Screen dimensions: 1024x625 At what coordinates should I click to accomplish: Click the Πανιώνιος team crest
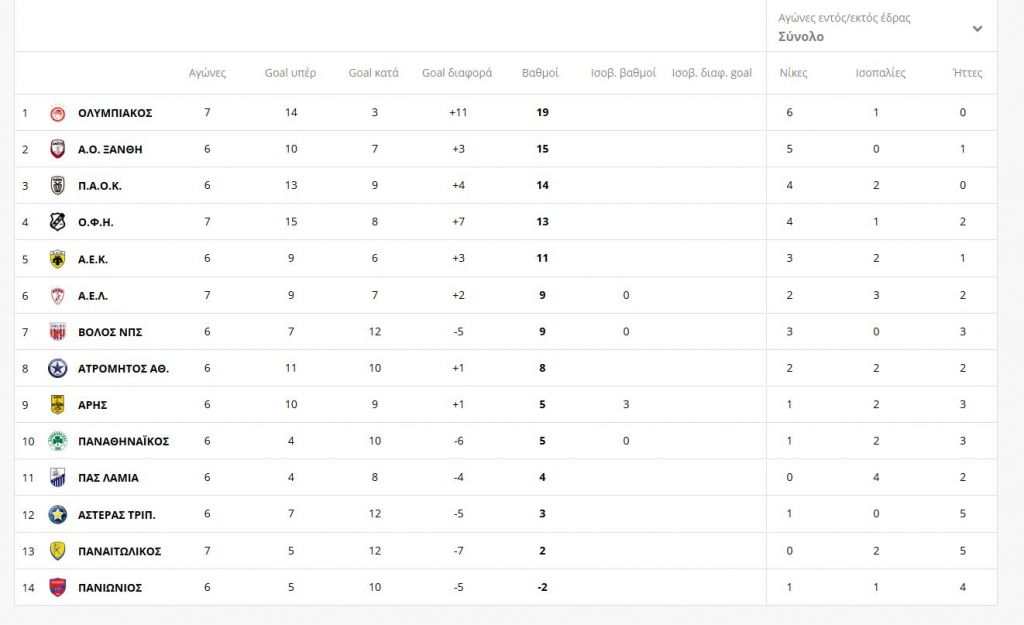point(58,587)
